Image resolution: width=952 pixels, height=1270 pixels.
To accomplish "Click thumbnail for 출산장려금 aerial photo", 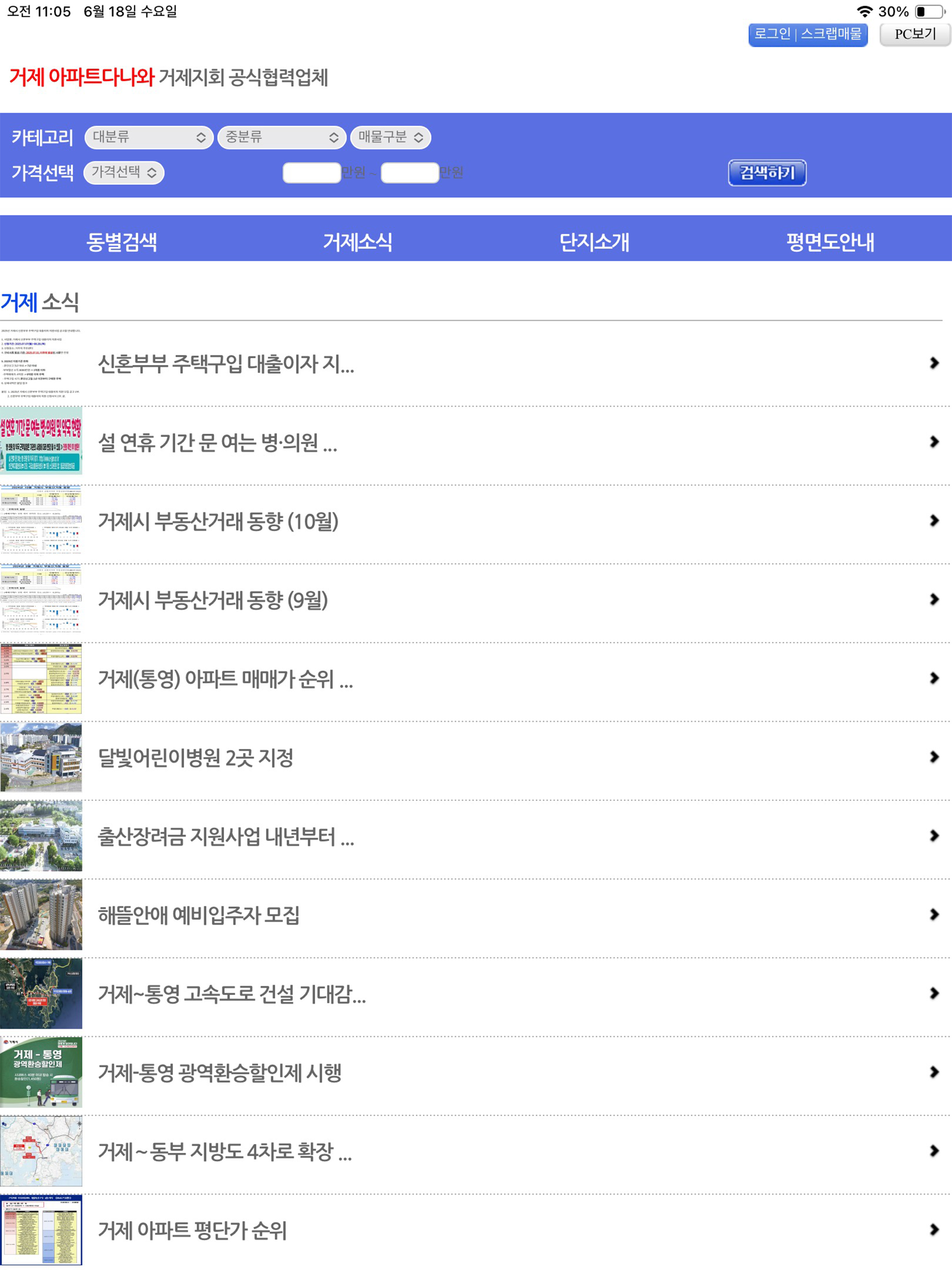I will point(41,836).
